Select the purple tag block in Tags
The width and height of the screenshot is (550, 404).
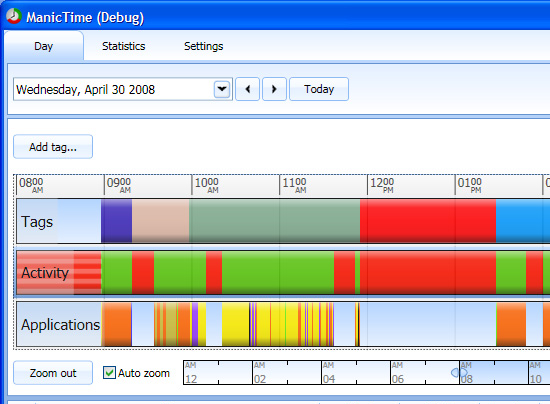click(x=116, y=221)
